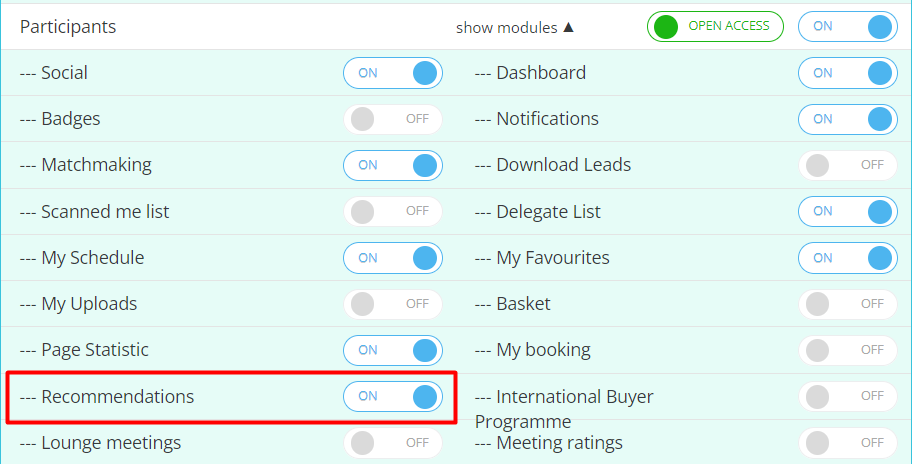Enable the Badges module toggle
Viewport: 914px width, 464px height.
coord(392,119)
